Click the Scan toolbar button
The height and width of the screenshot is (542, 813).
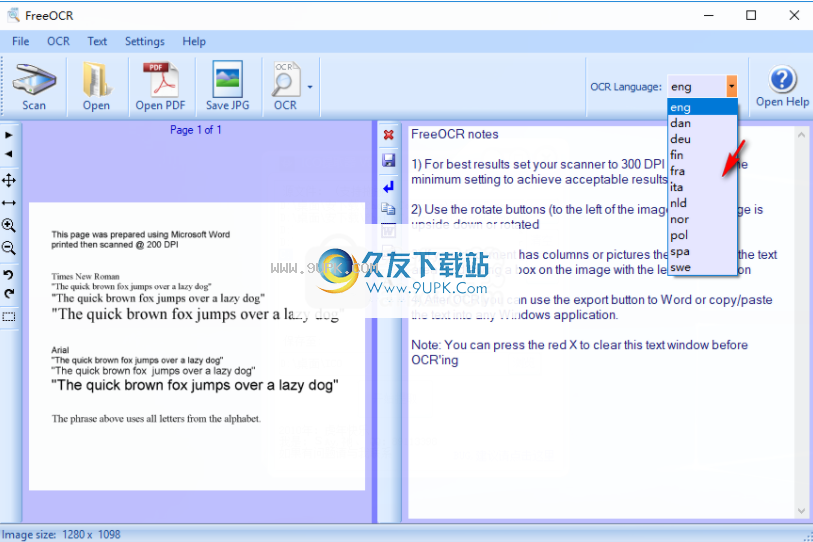pos(34,86)
